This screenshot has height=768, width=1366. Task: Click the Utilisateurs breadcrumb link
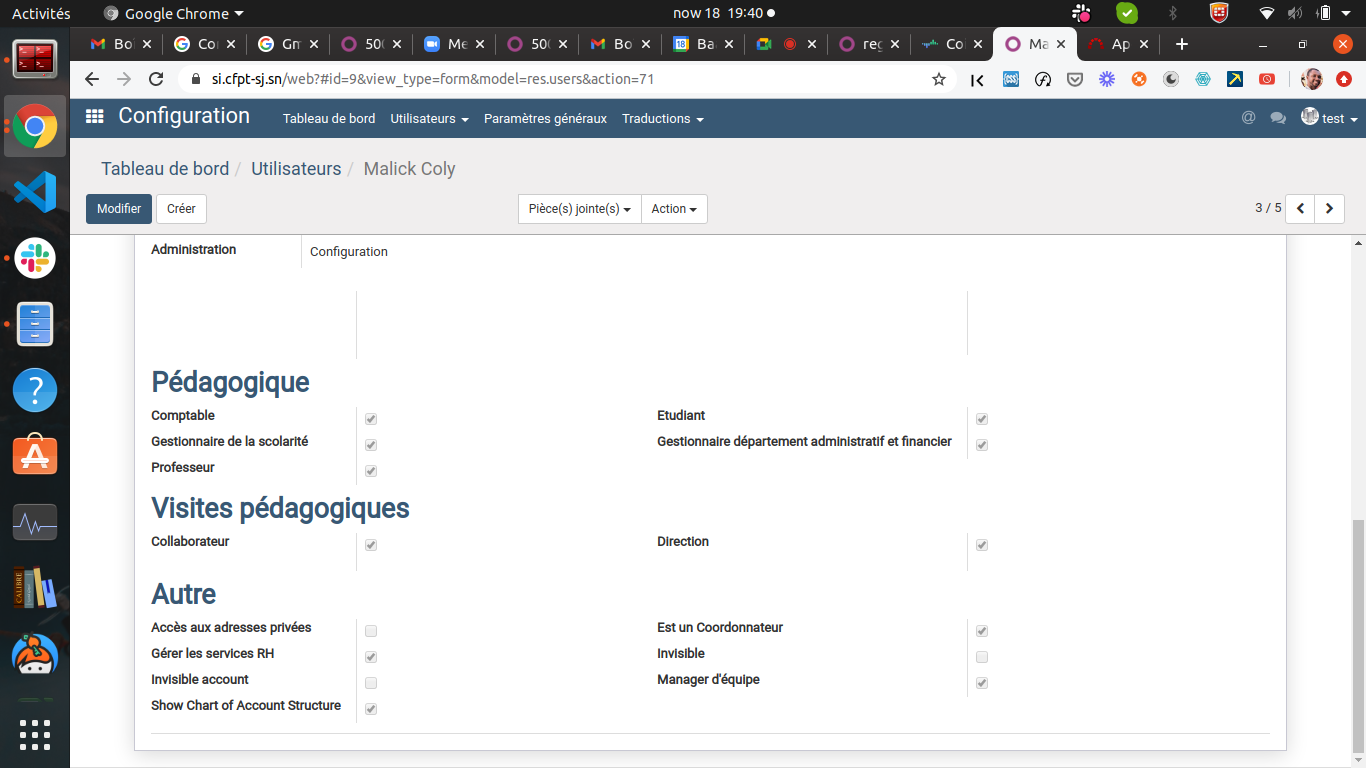pyautogui.click(x=296, y=169)
